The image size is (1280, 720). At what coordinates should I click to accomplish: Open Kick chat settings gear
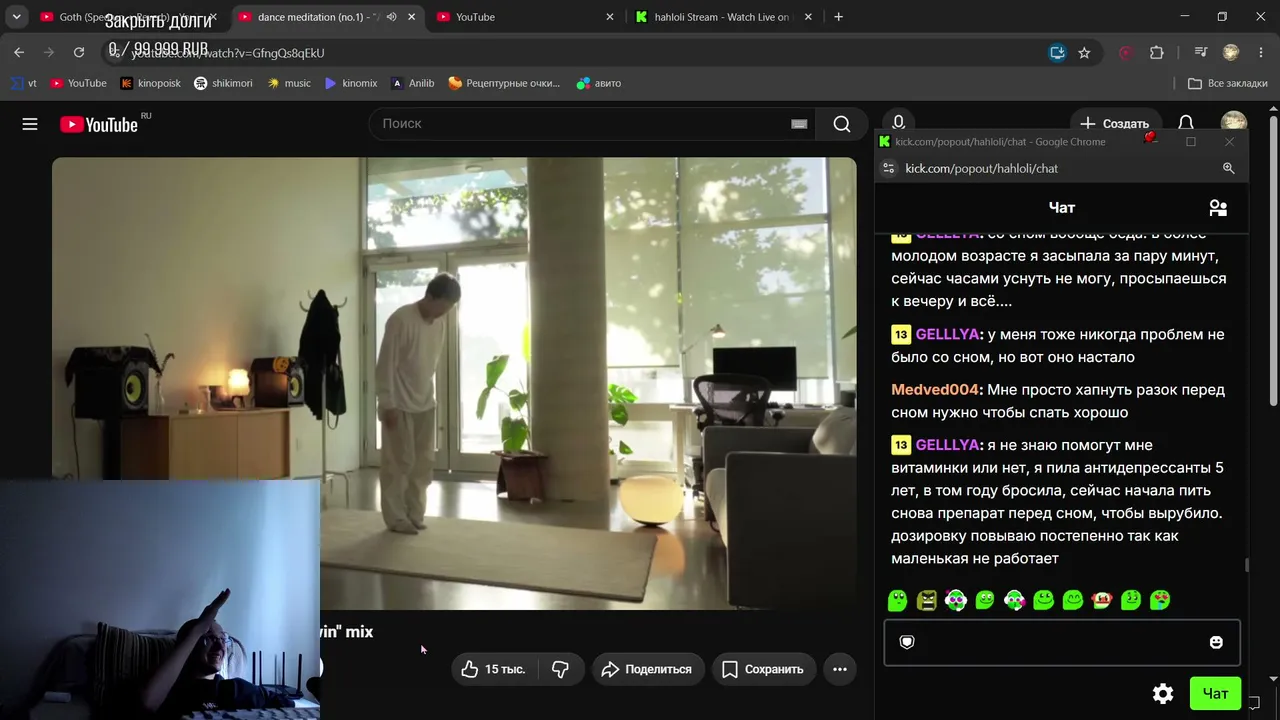click(1163, 694)
